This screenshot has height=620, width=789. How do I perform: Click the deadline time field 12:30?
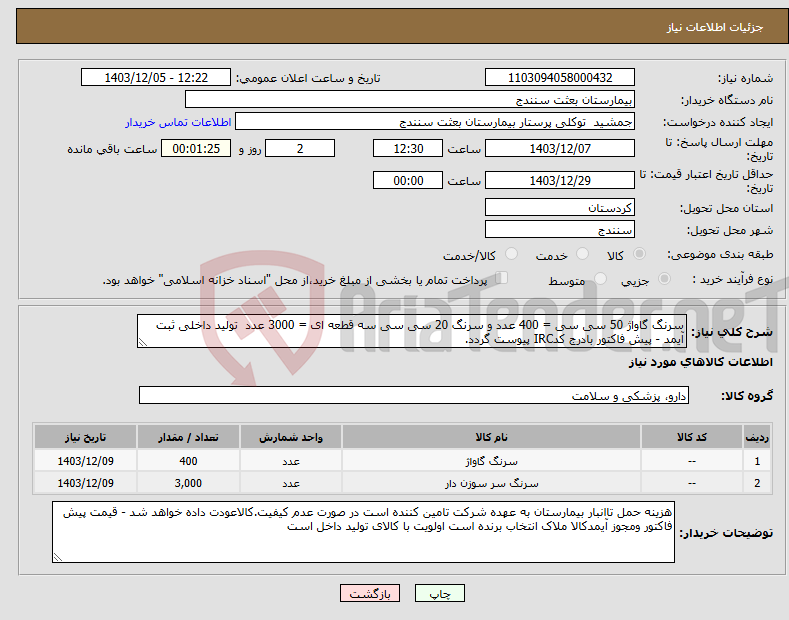coord(408,148)
